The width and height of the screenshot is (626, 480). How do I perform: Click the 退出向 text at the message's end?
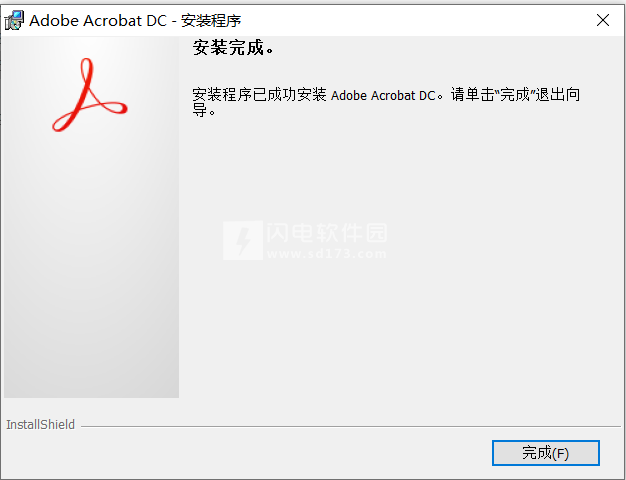[x=558, y=95]
